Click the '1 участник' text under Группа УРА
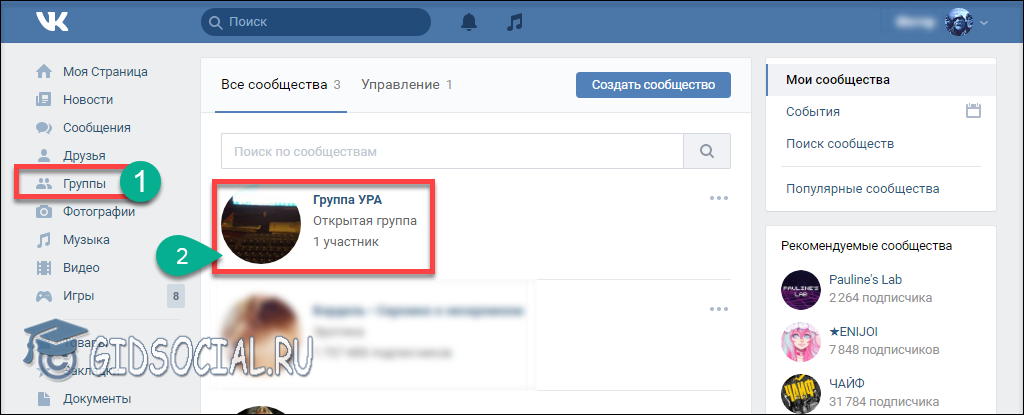The width and height of the screenshot is (1024, 415). click(x=345, y=242)
